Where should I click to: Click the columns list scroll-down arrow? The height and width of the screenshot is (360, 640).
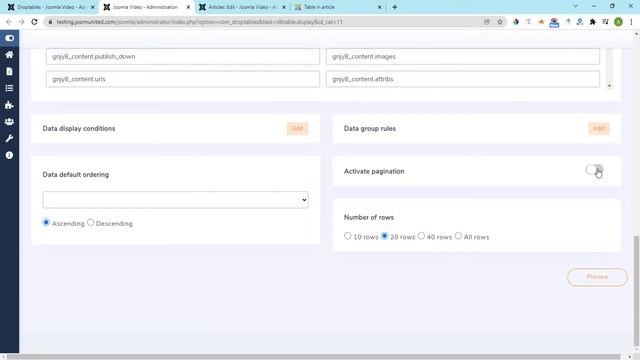tap(609, 86)
